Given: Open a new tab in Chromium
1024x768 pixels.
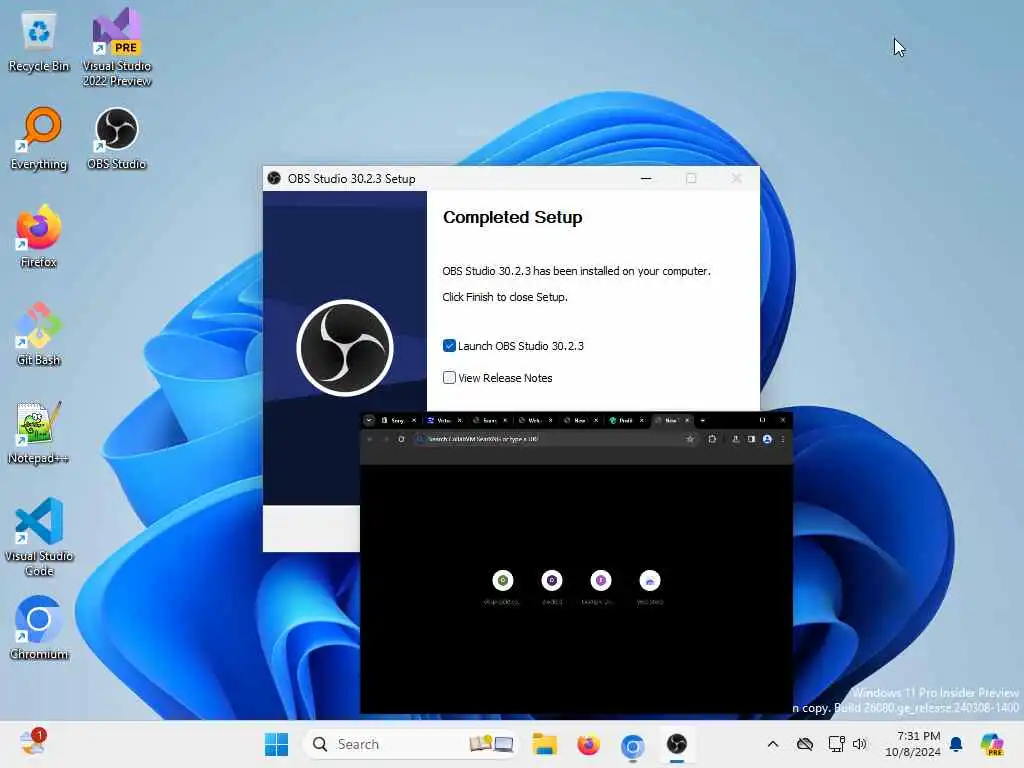Looking at the screenshot, I should click(x=703, y=420).
